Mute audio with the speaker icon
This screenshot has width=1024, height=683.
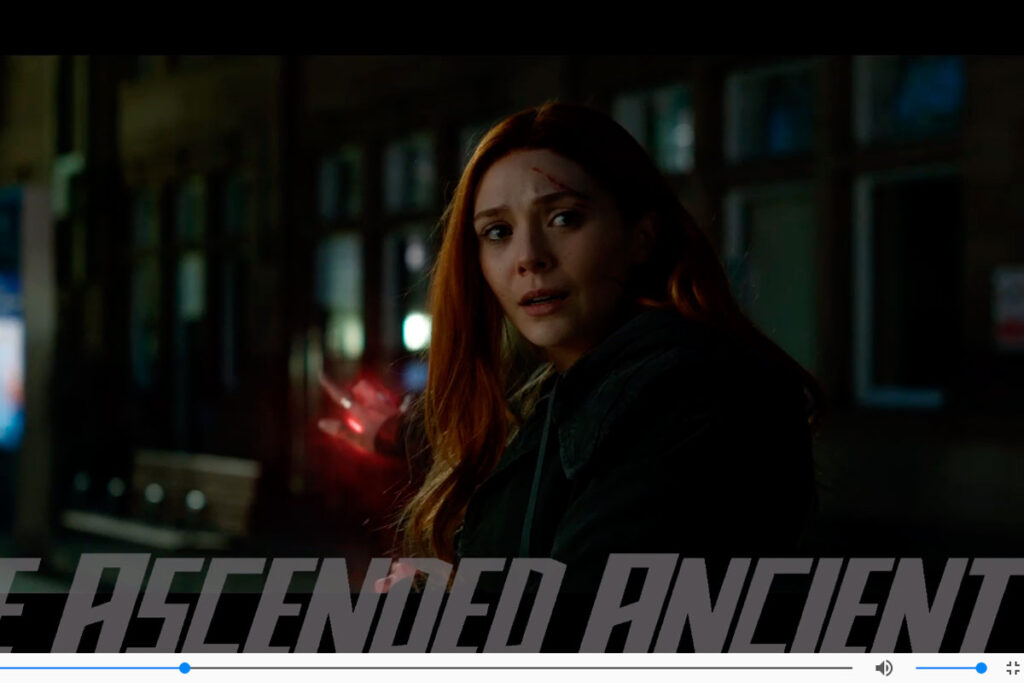point(883,668)
